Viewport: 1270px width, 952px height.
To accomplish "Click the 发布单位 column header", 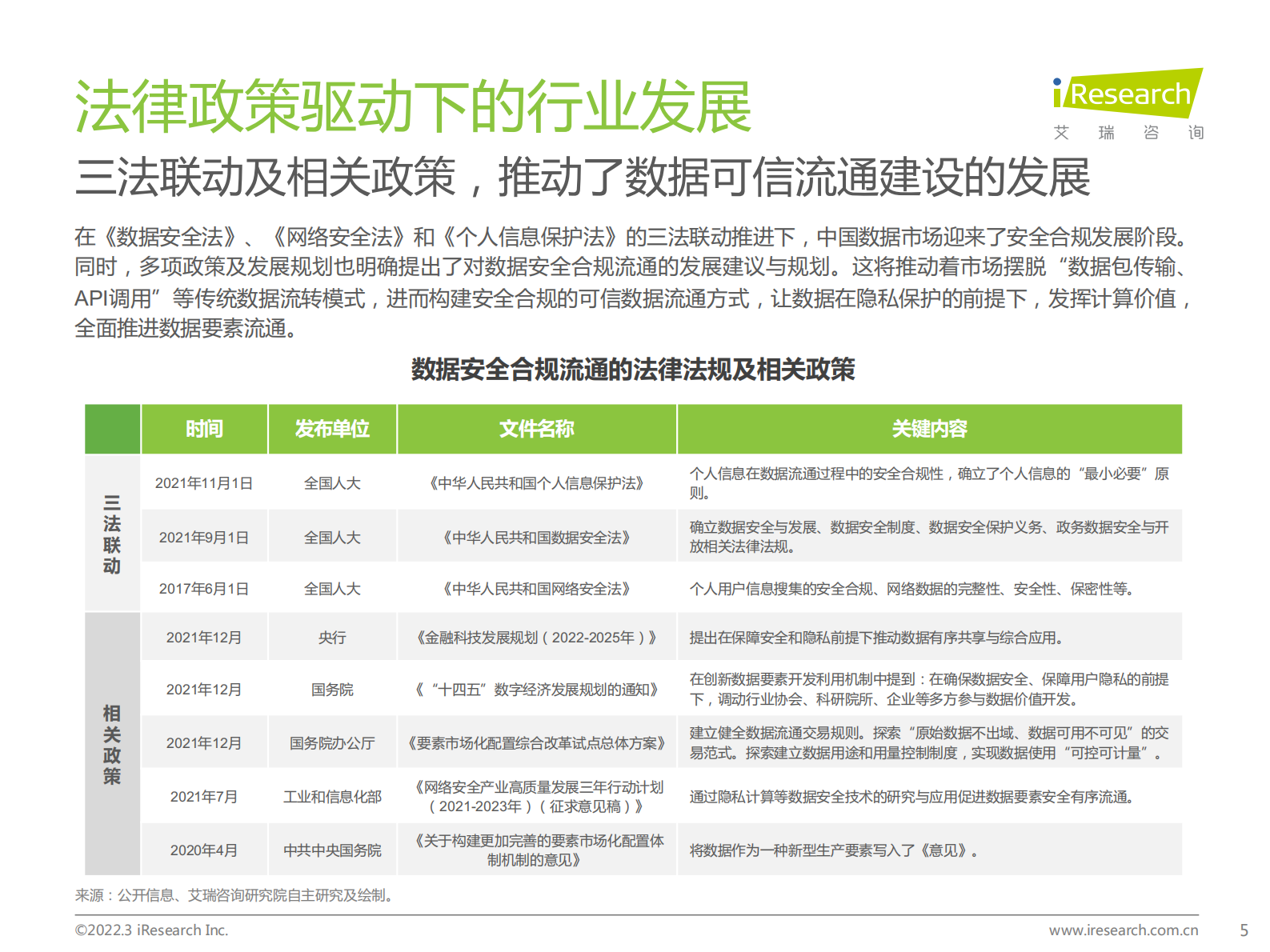I will coord(332,430).
